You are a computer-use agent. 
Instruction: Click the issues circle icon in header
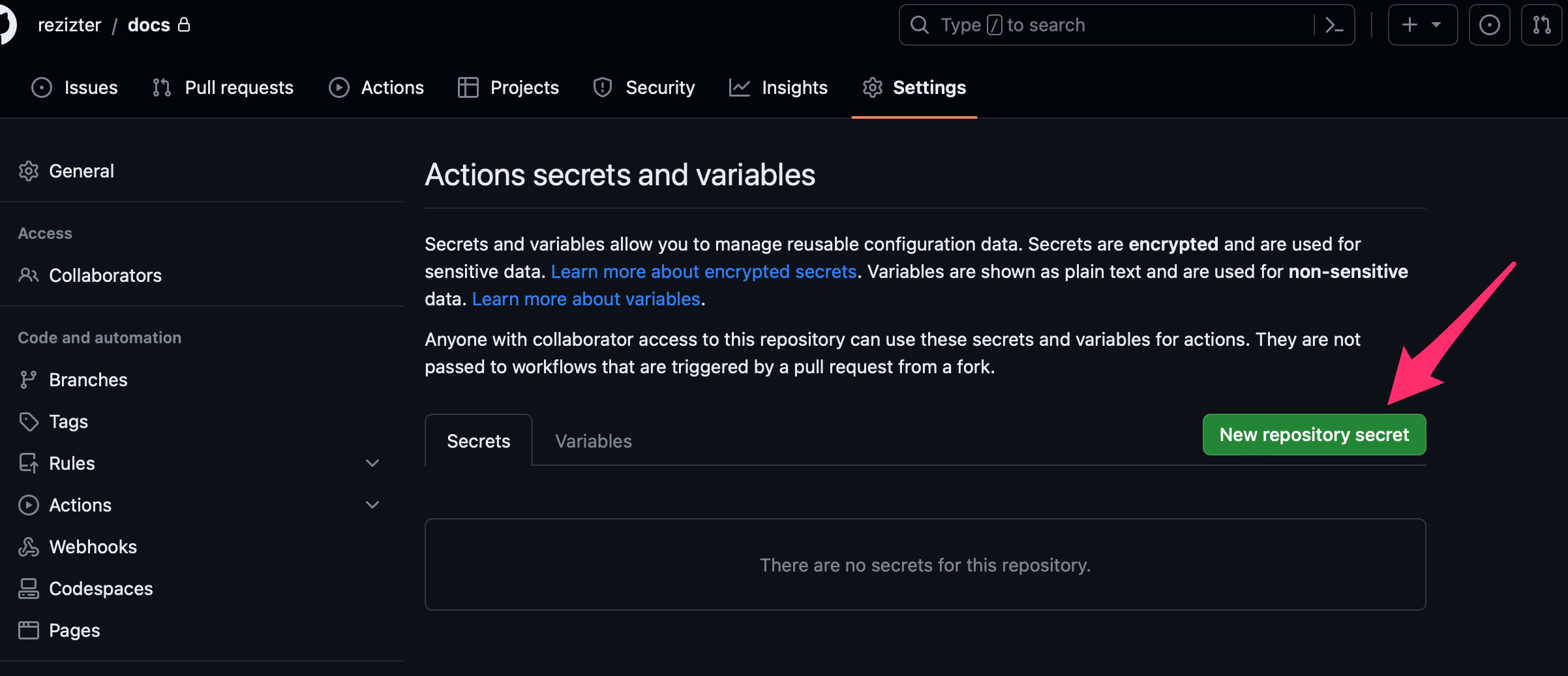tap(1489, 25)
